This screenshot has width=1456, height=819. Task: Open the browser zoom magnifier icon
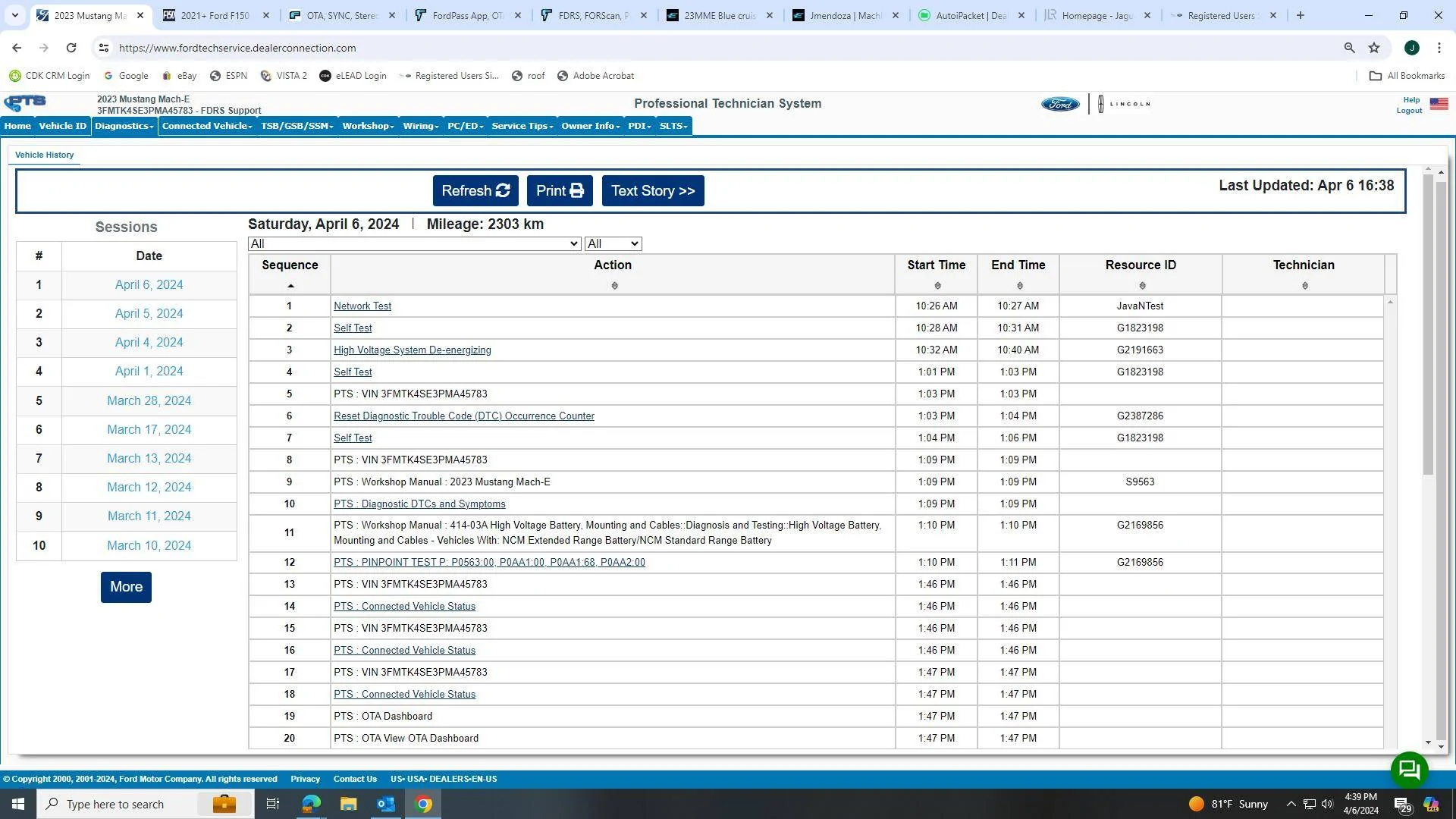pyautogui.click(x=1349, y=48)
